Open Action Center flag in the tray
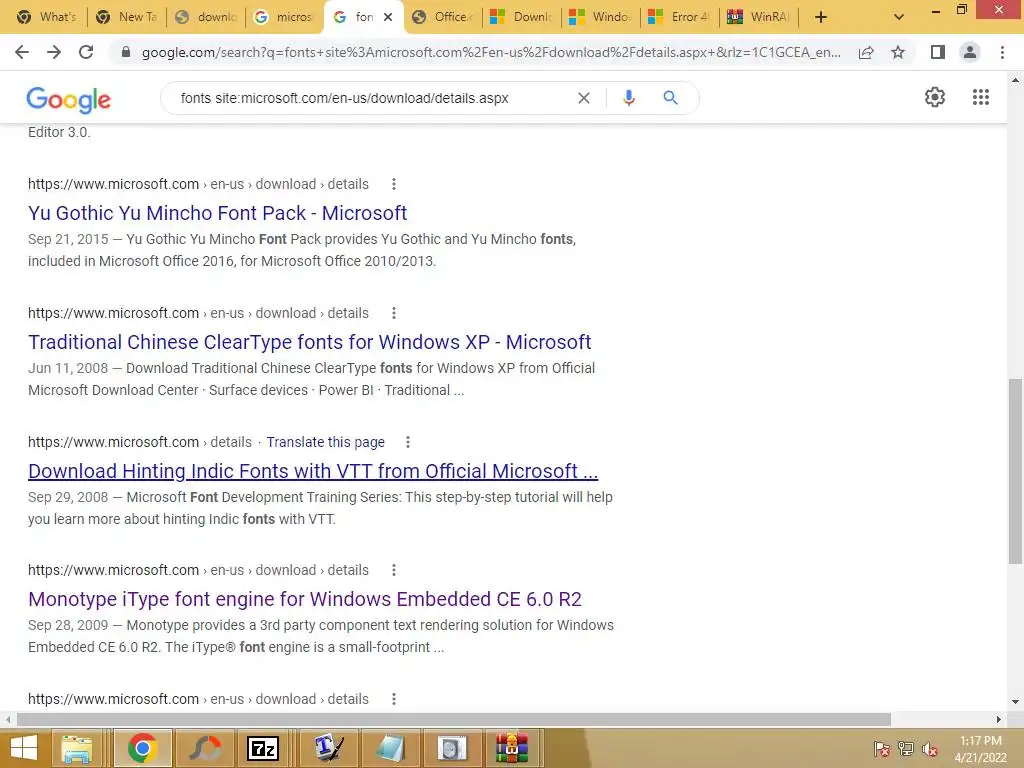The width and height of the screenshot is (1024, 768). 882,749
